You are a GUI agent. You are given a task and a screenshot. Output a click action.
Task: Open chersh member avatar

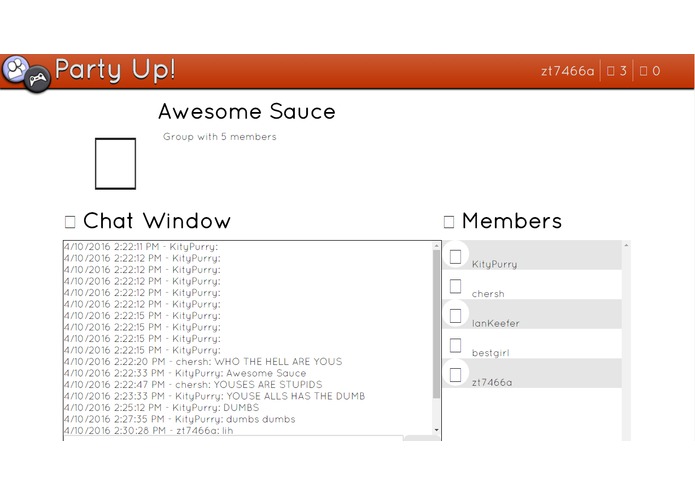pos(455,286)
